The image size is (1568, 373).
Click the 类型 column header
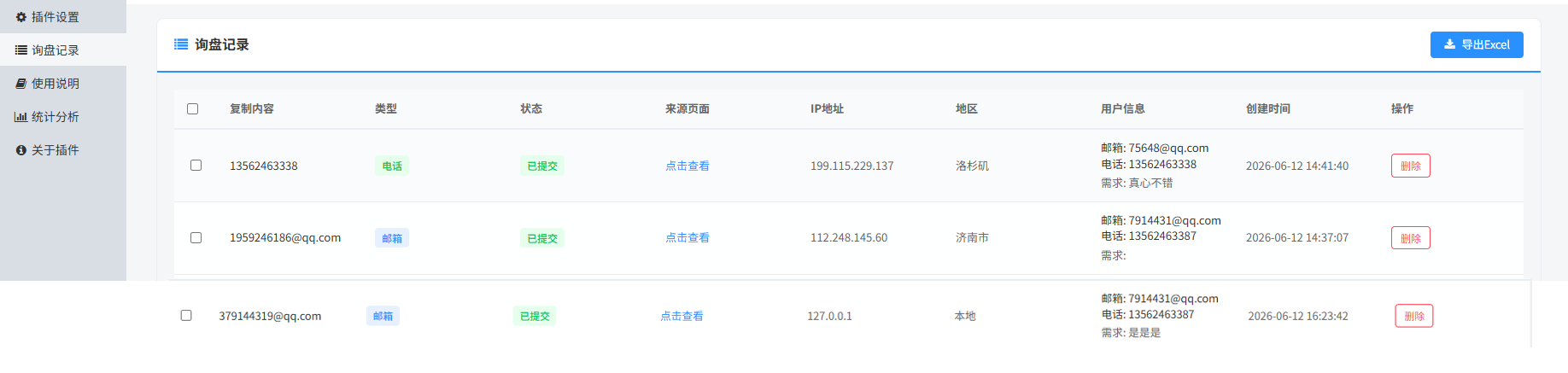[386, 108]
